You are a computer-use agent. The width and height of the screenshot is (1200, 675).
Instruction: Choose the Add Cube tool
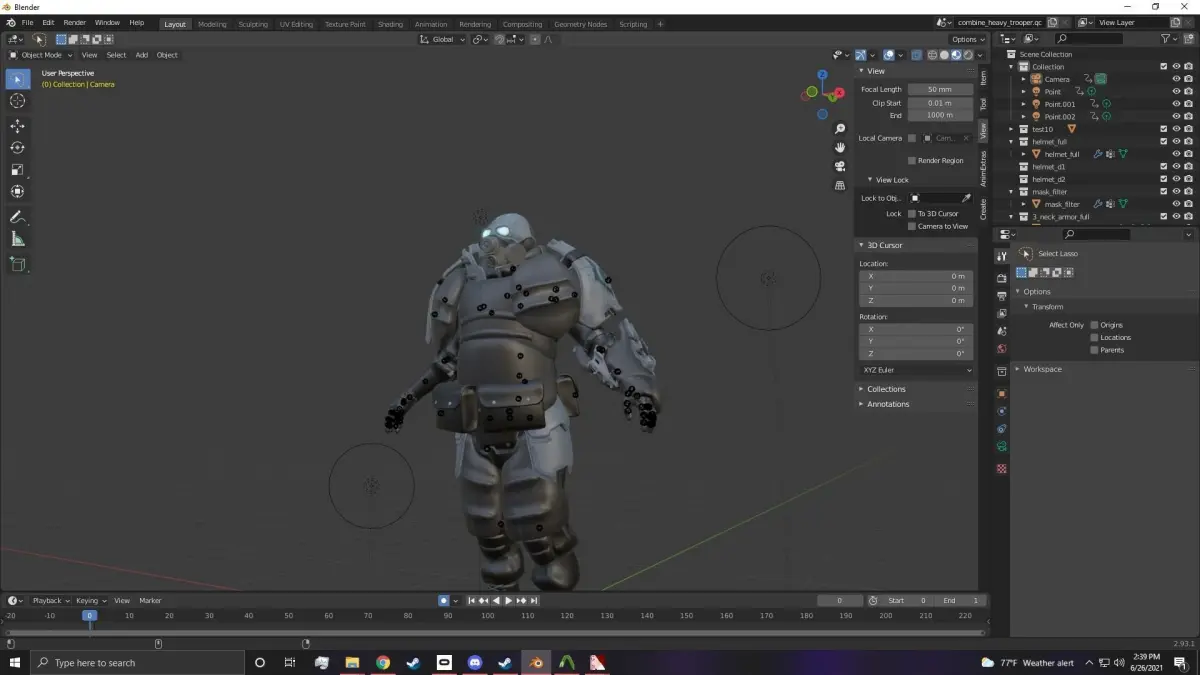[x=17, y=264]
